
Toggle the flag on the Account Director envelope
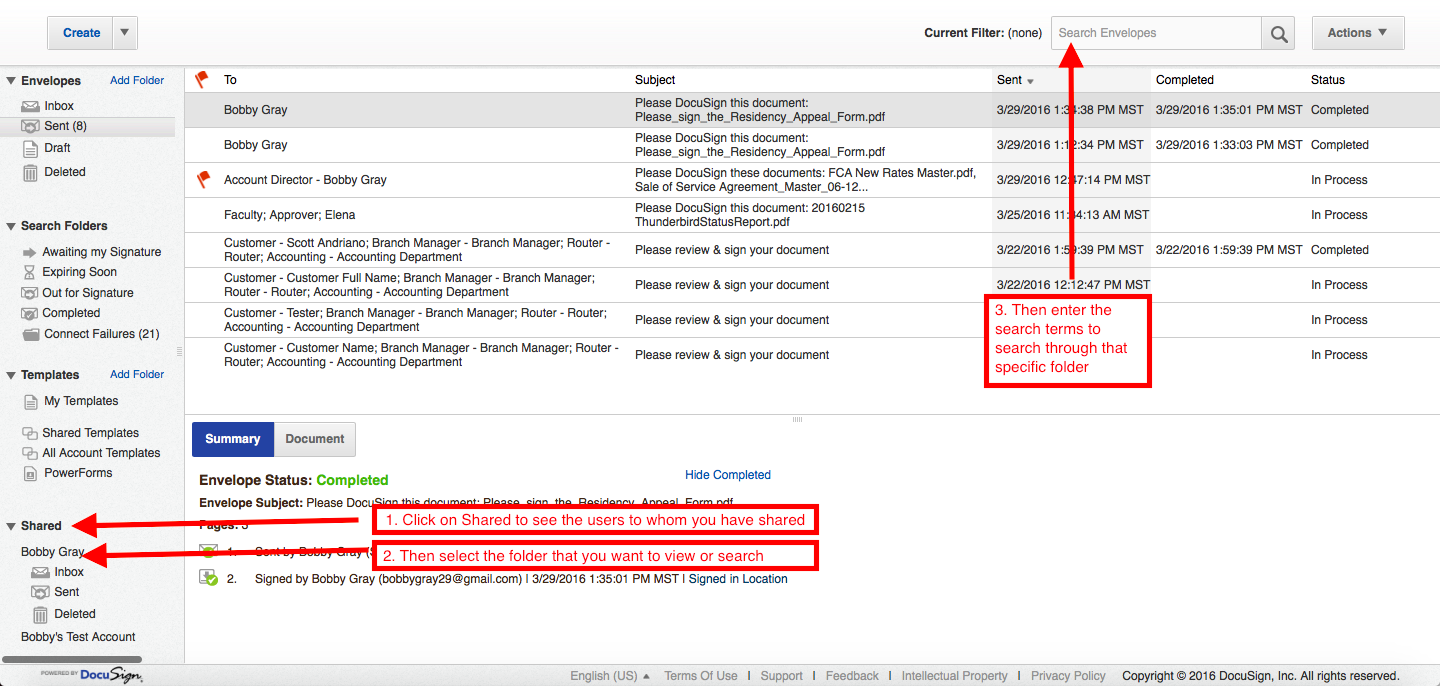tap(203, 179)
